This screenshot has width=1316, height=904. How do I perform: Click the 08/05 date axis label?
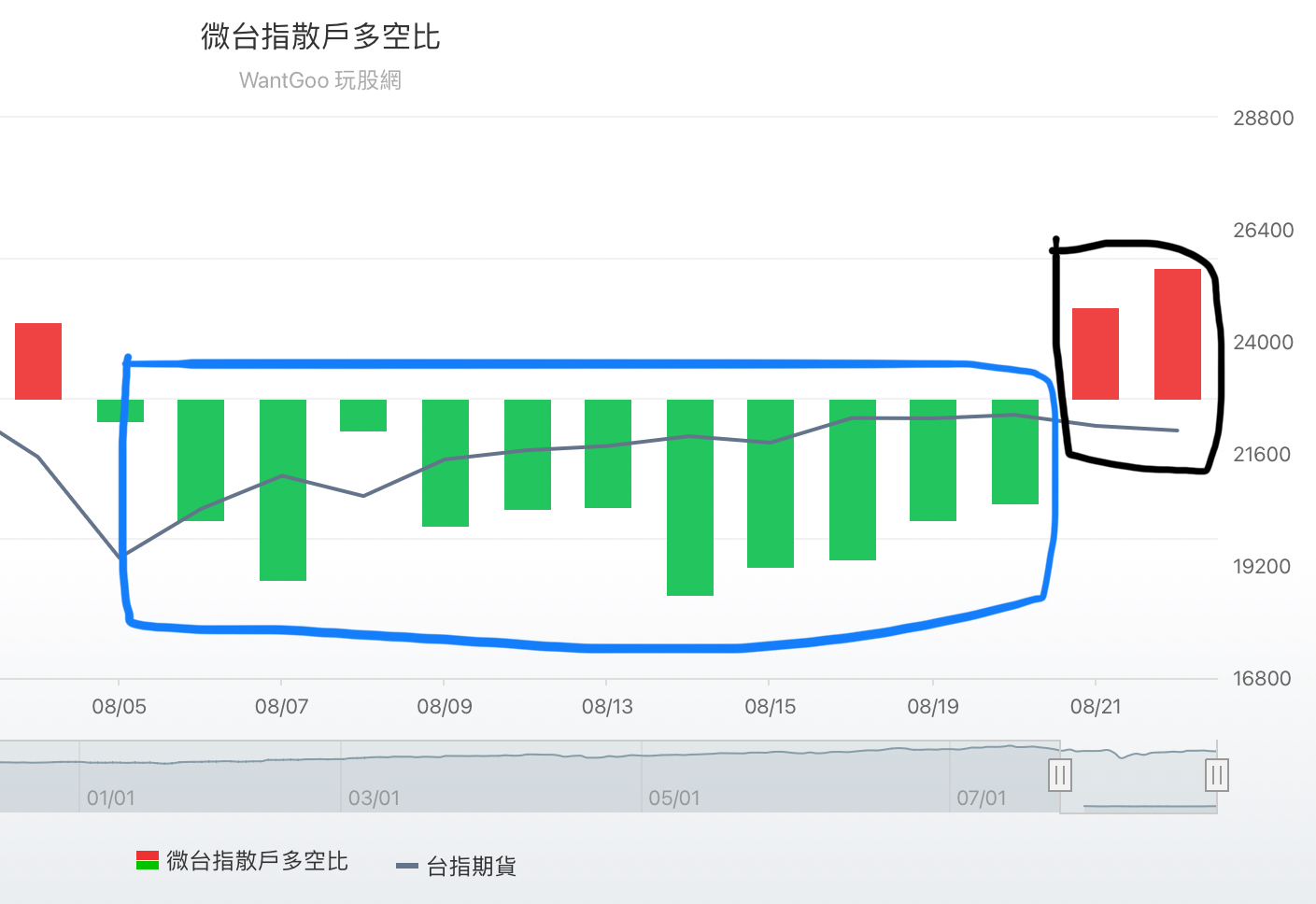point(120,707)
